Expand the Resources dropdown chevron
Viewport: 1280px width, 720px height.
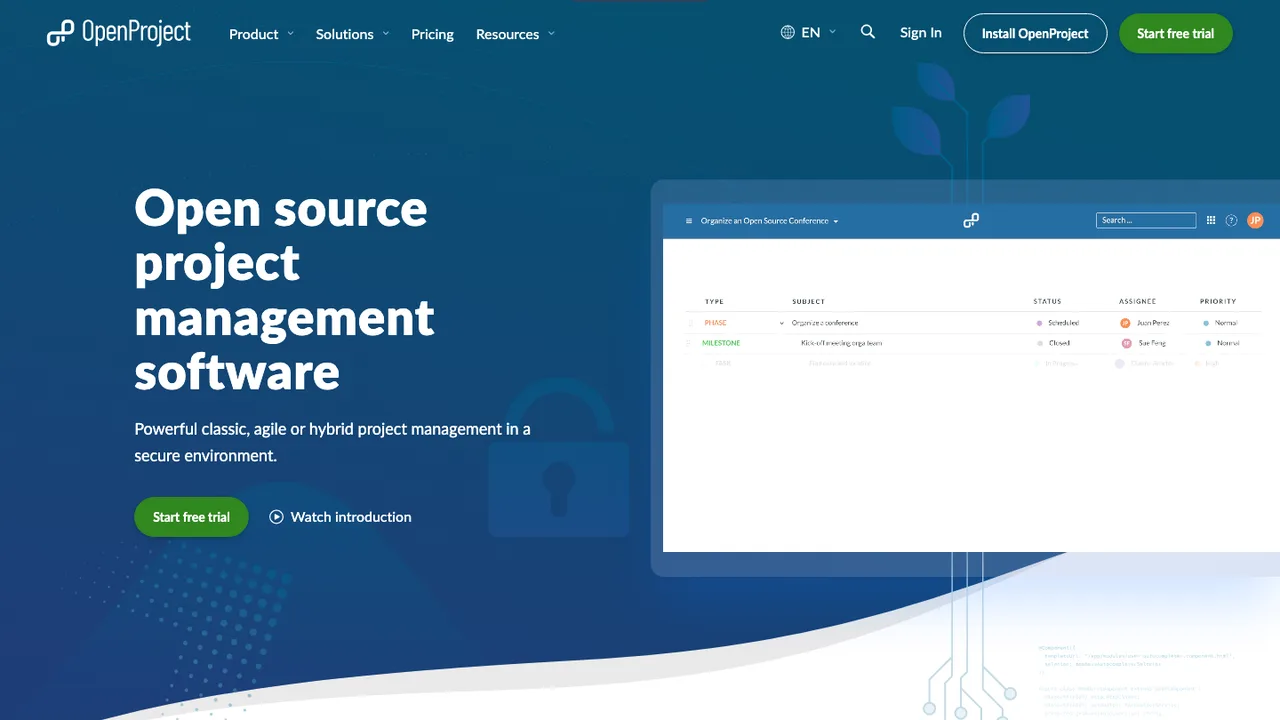[551, 33]
